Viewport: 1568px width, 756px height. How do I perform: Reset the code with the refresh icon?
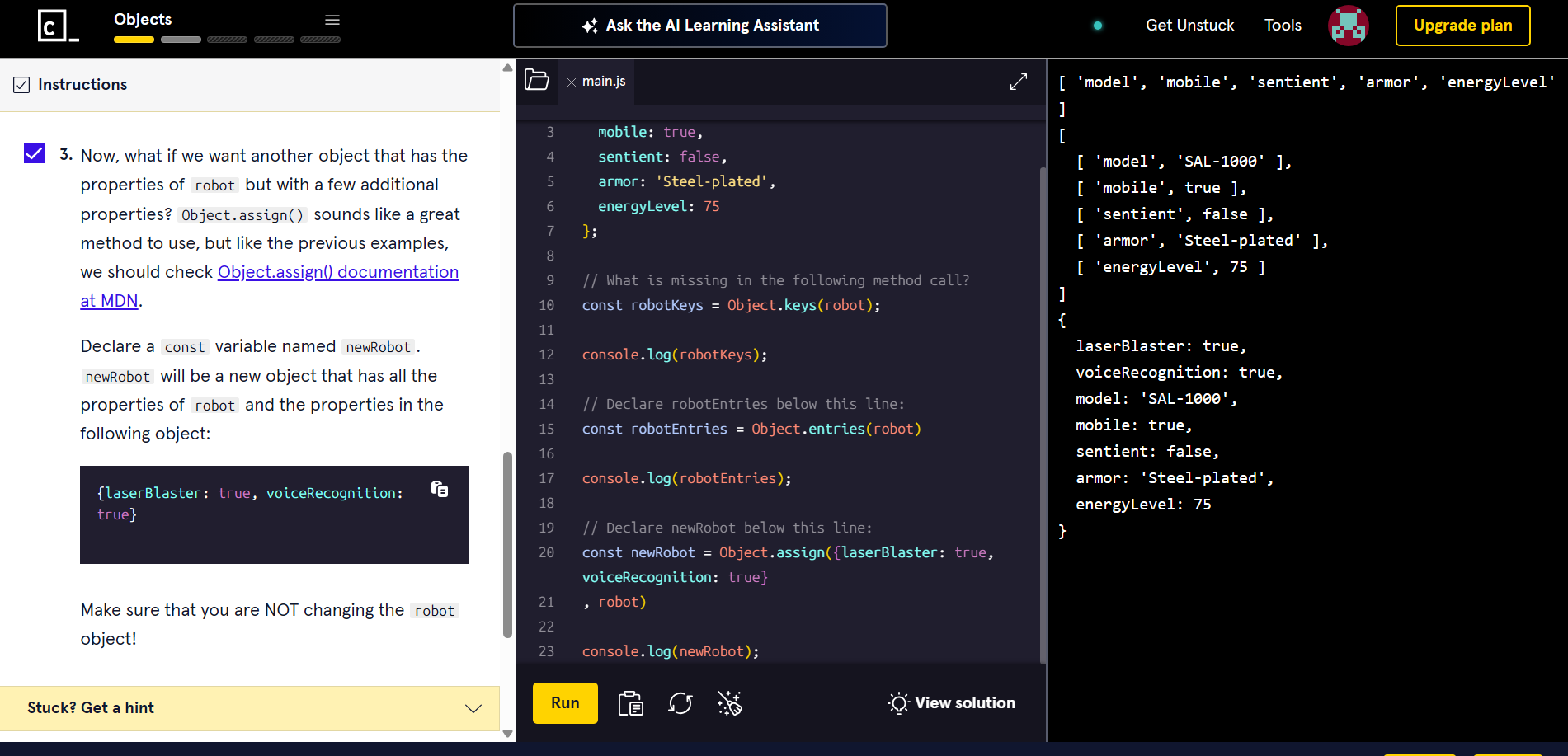pyautogui.click(x=680, y=703)
